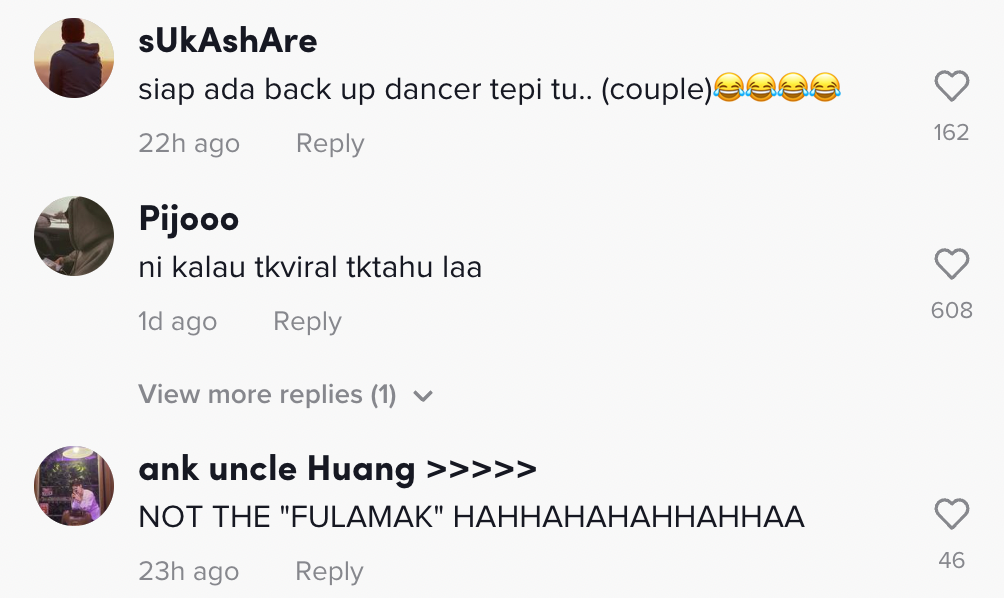Select the "ni kalau tkviral tktahu laa" comment text

pos(310,268)
